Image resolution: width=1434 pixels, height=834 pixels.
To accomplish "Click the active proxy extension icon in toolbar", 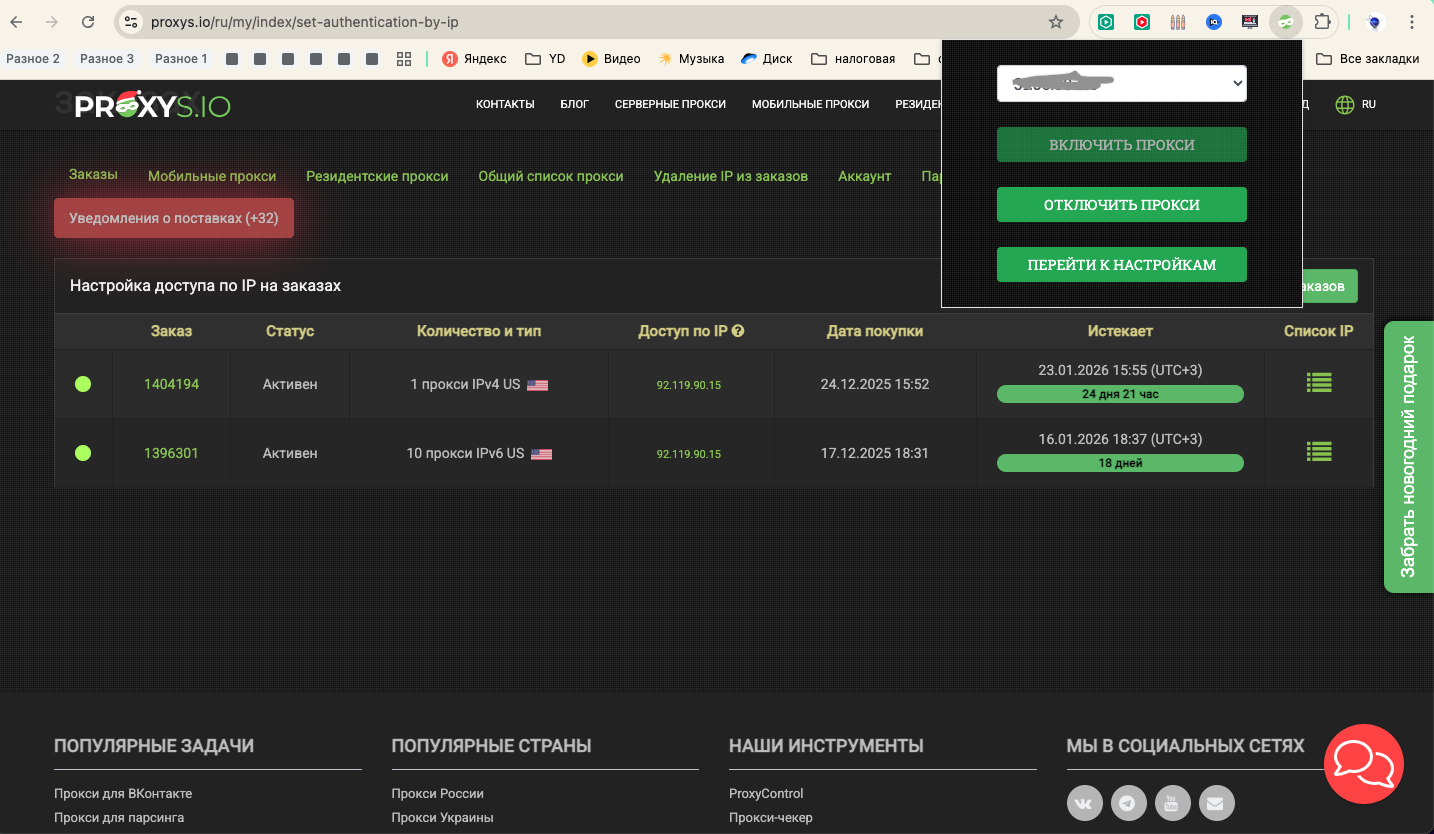I will 1286,22.
